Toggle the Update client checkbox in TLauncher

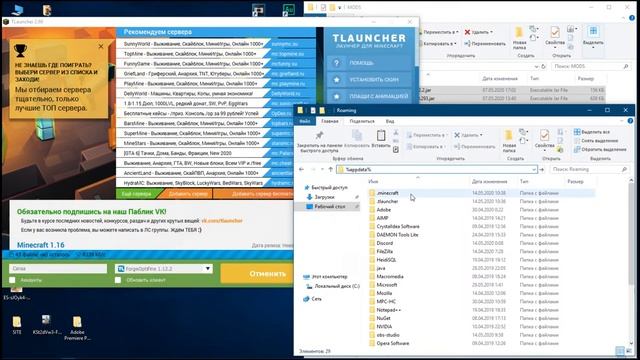coord(118,280)
